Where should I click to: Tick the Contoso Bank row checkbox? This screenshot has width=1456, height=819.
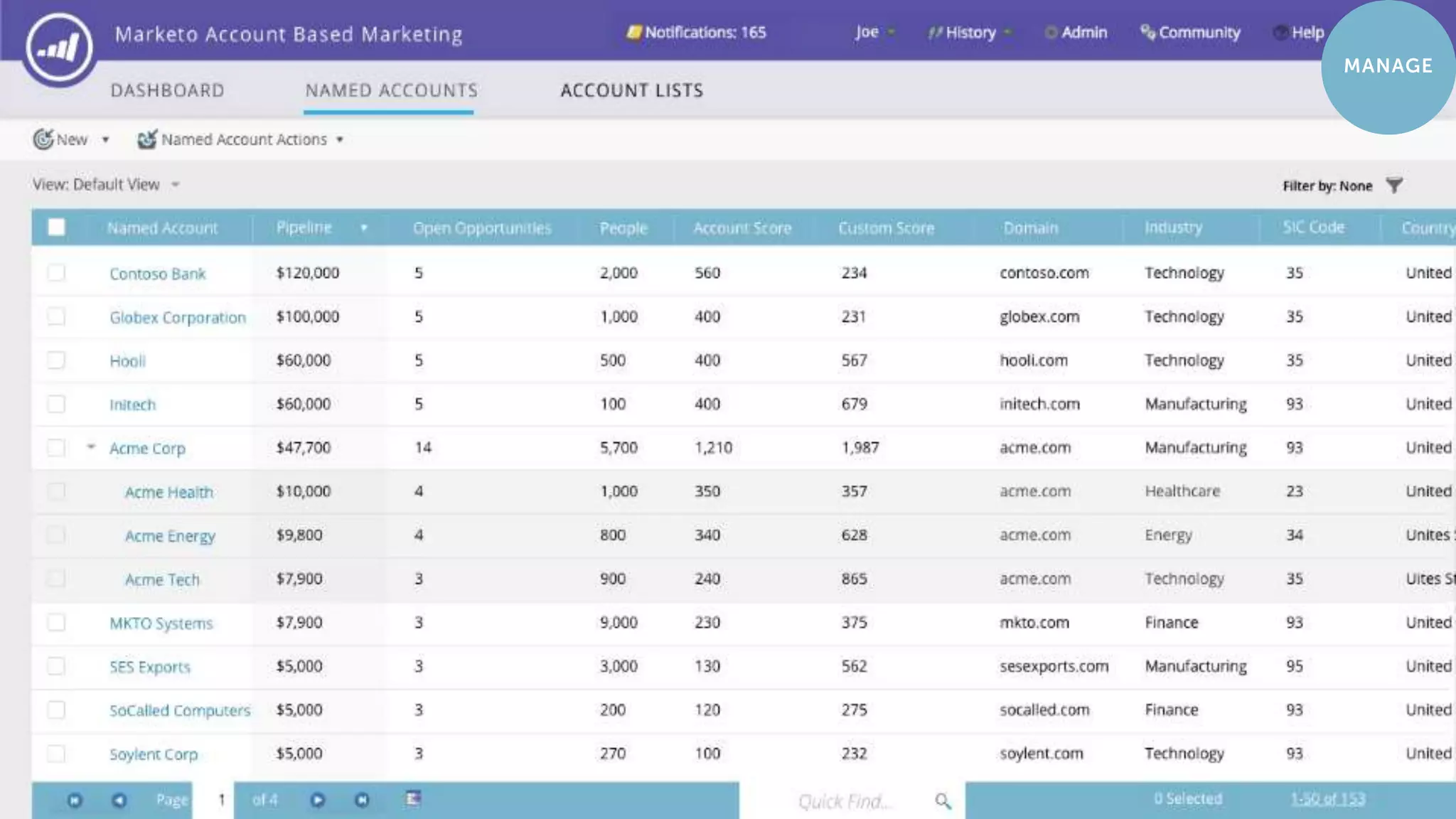(x=56, y=273)
